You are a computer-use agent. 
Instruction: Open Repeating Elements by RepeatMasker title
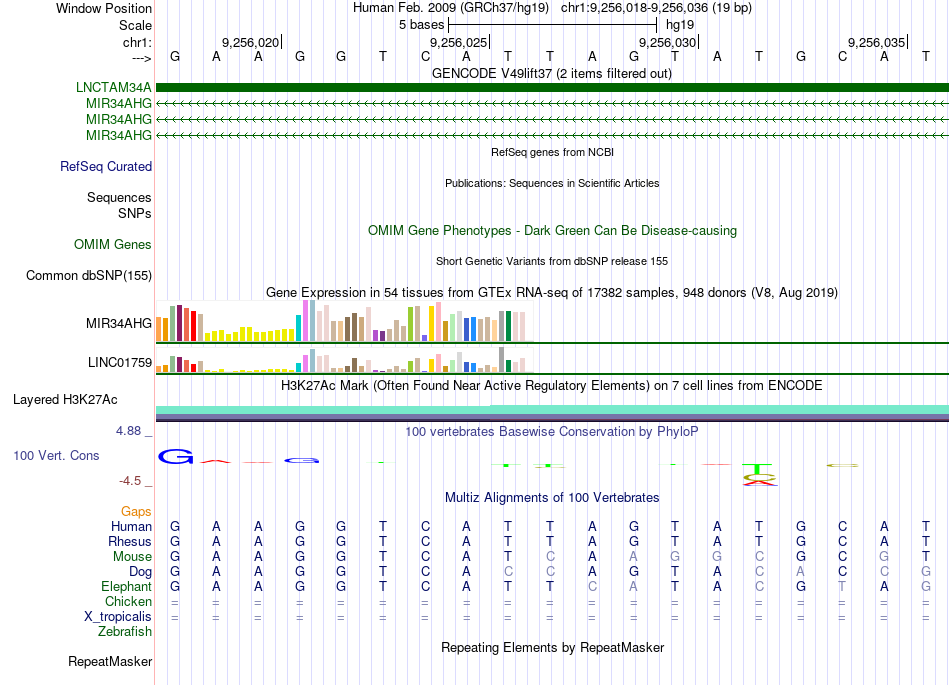pyautogui.click(x=552, y=647)
